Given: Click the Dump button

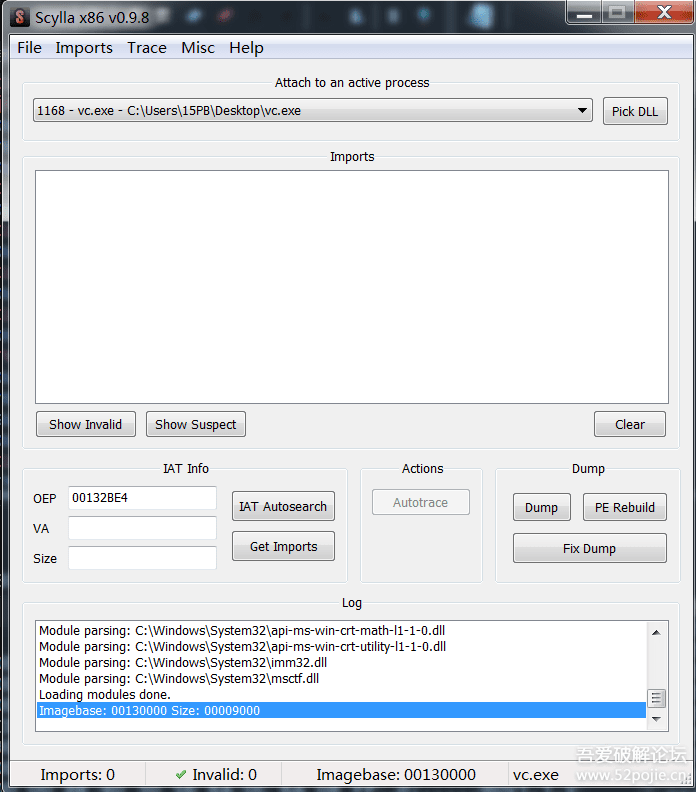Looking at the screenshot, I should (541, 507).
